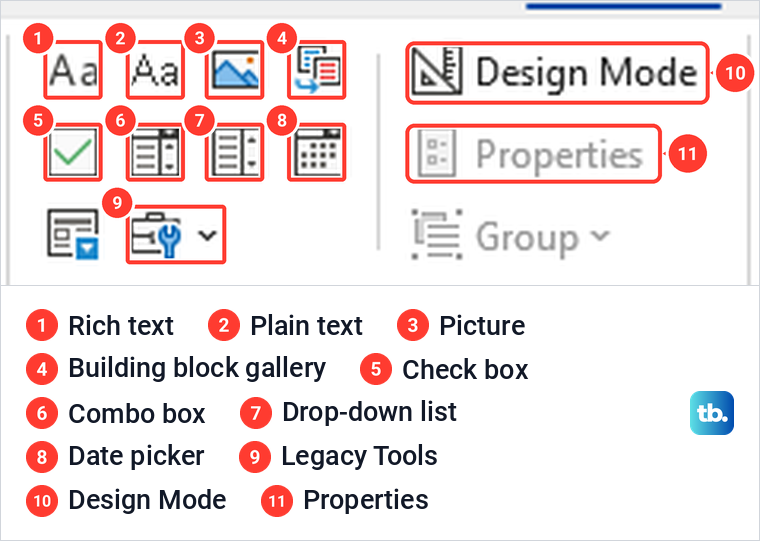Open control Properties in the ribbon
Image resolution: width=760 pixels, height=541 pixels.
point(533,154)
